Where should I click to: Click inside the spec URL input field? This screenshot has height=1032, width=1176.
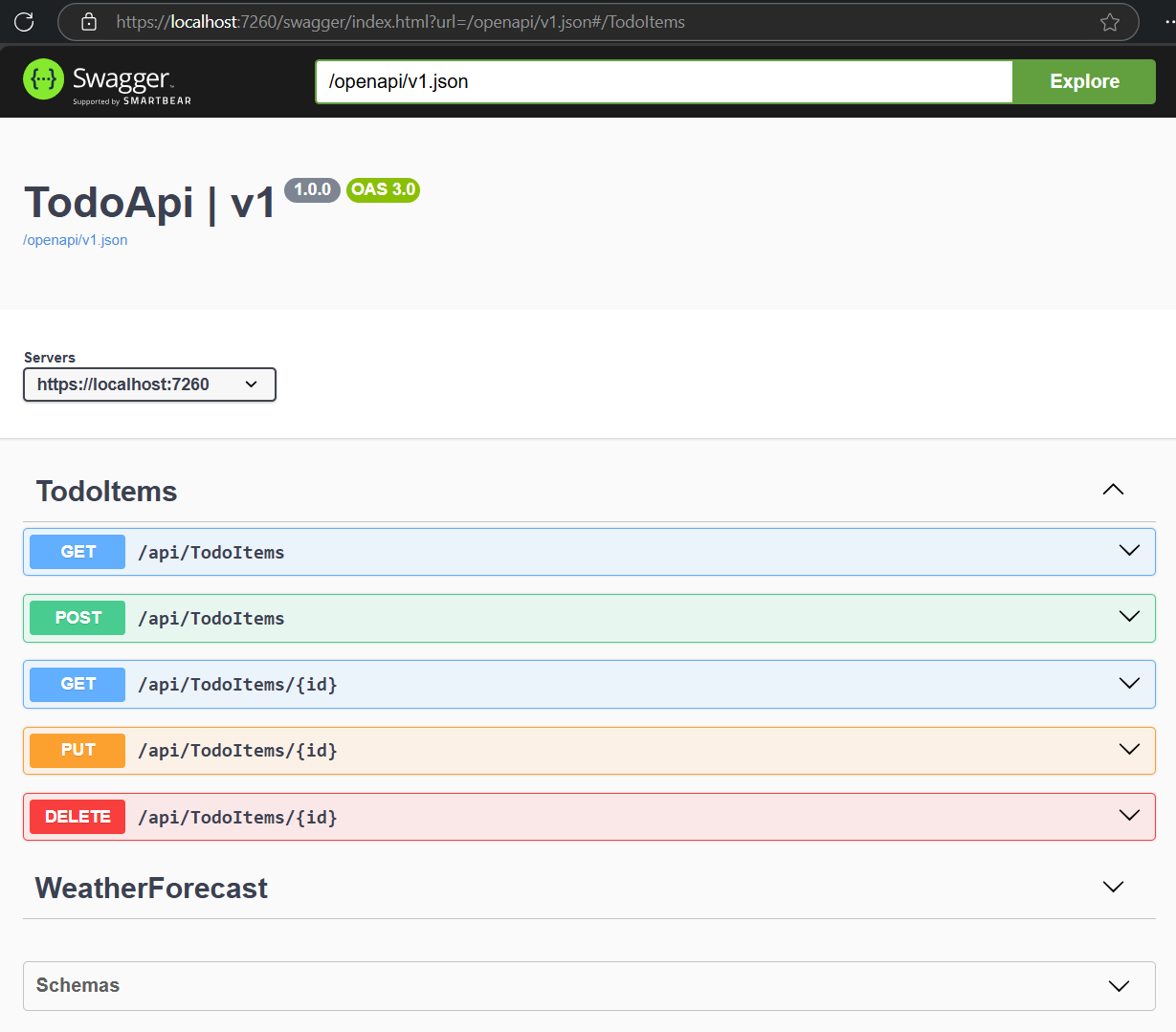pyautogui.click(x=663, y=81)
